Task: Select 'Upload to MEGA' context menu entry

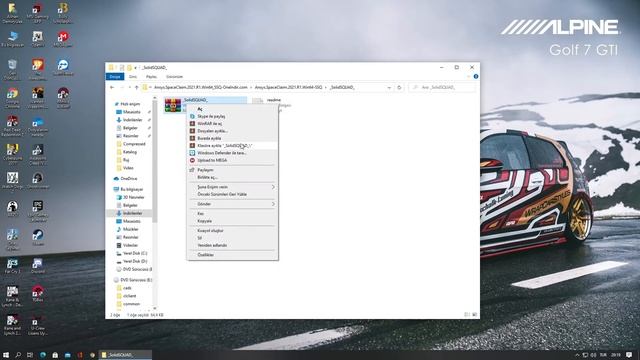Action: tap(233, 160)
